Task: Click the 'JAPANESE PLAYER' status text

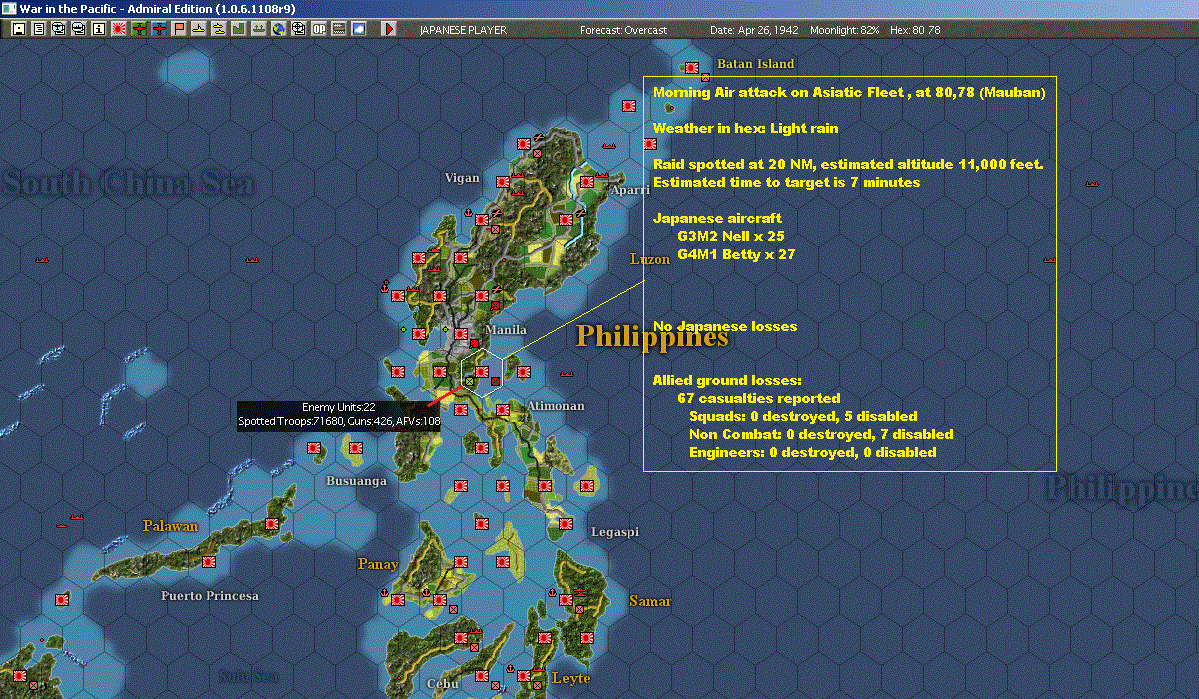Action: (x=463, y=30)
